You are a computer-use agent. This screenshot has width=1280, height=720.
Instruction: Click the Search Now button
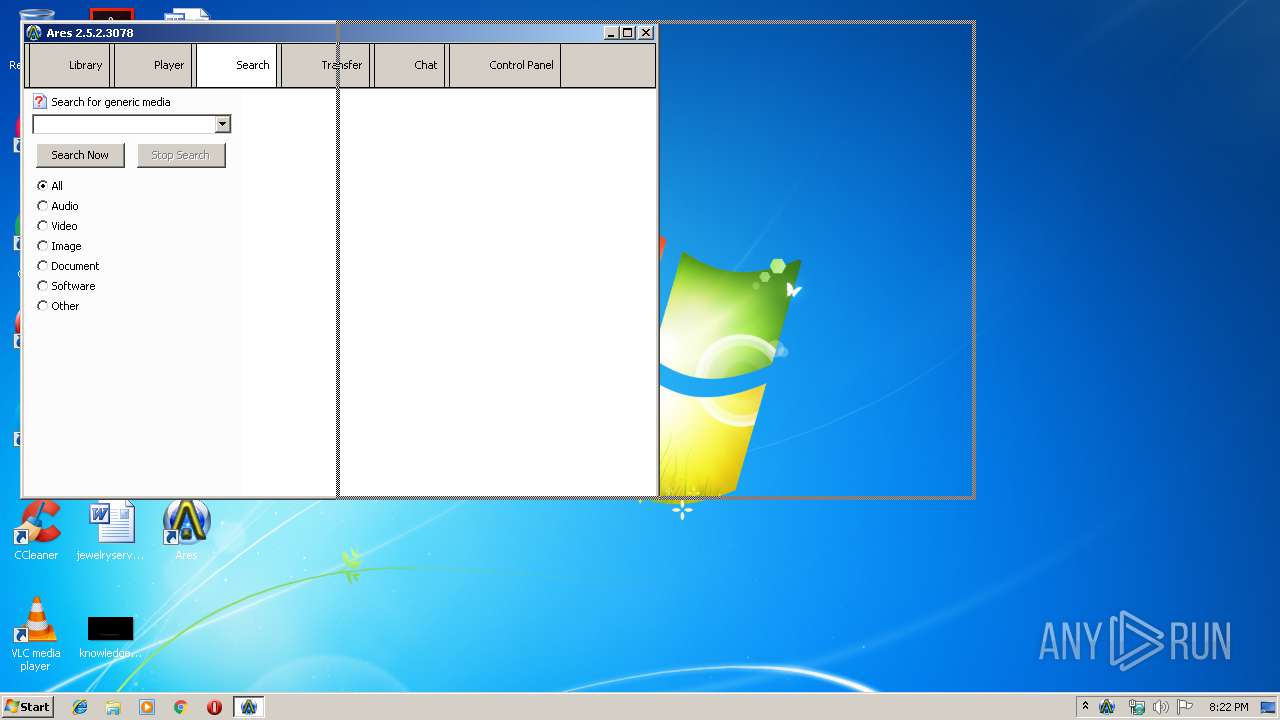[x=80, y=155]
